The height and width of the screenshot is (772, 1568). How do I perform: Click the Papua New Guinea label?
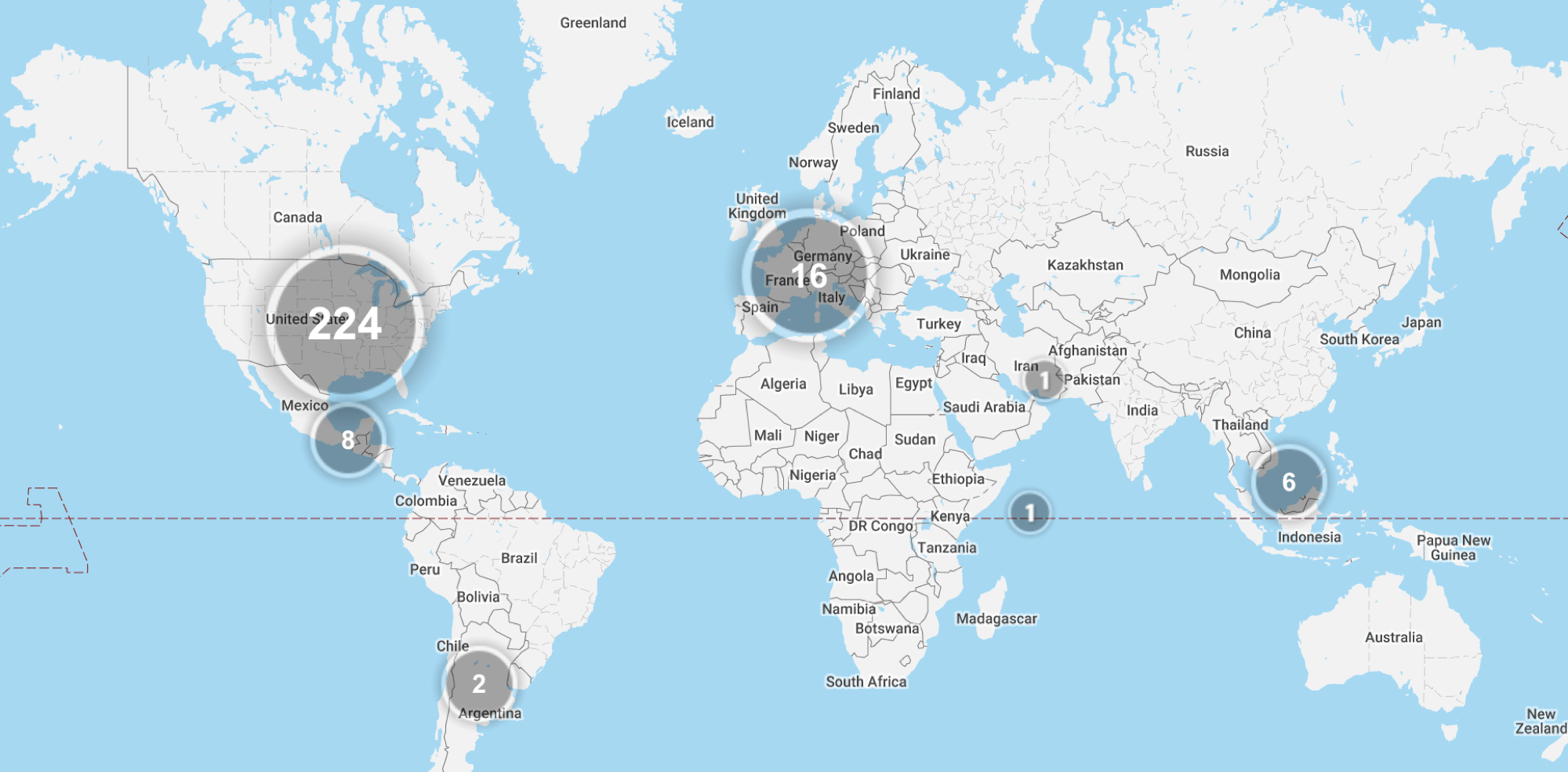pos(1453,548)
